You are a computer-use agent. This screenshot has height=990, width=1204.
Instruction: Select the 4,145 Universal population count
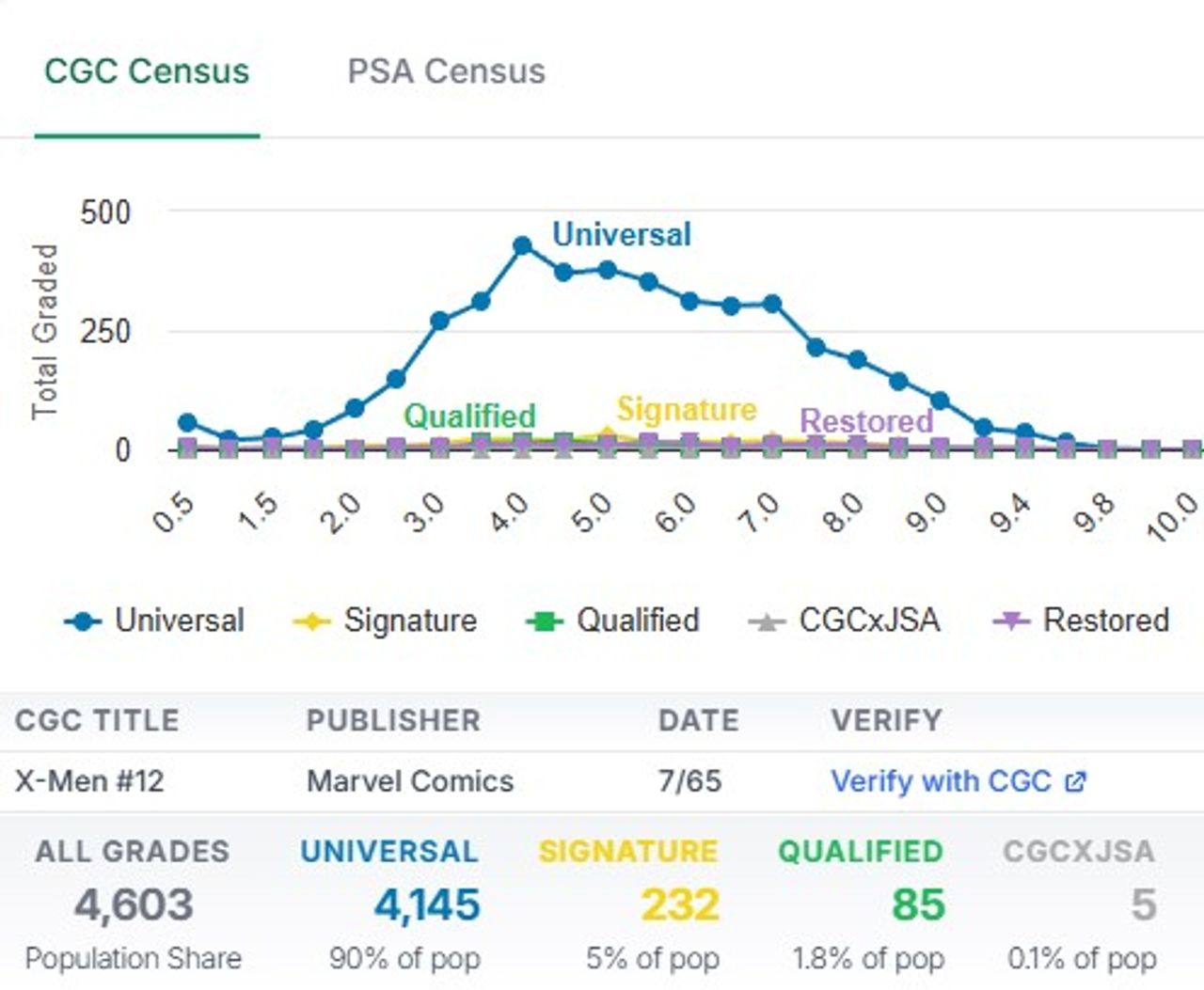click(427, 904)
